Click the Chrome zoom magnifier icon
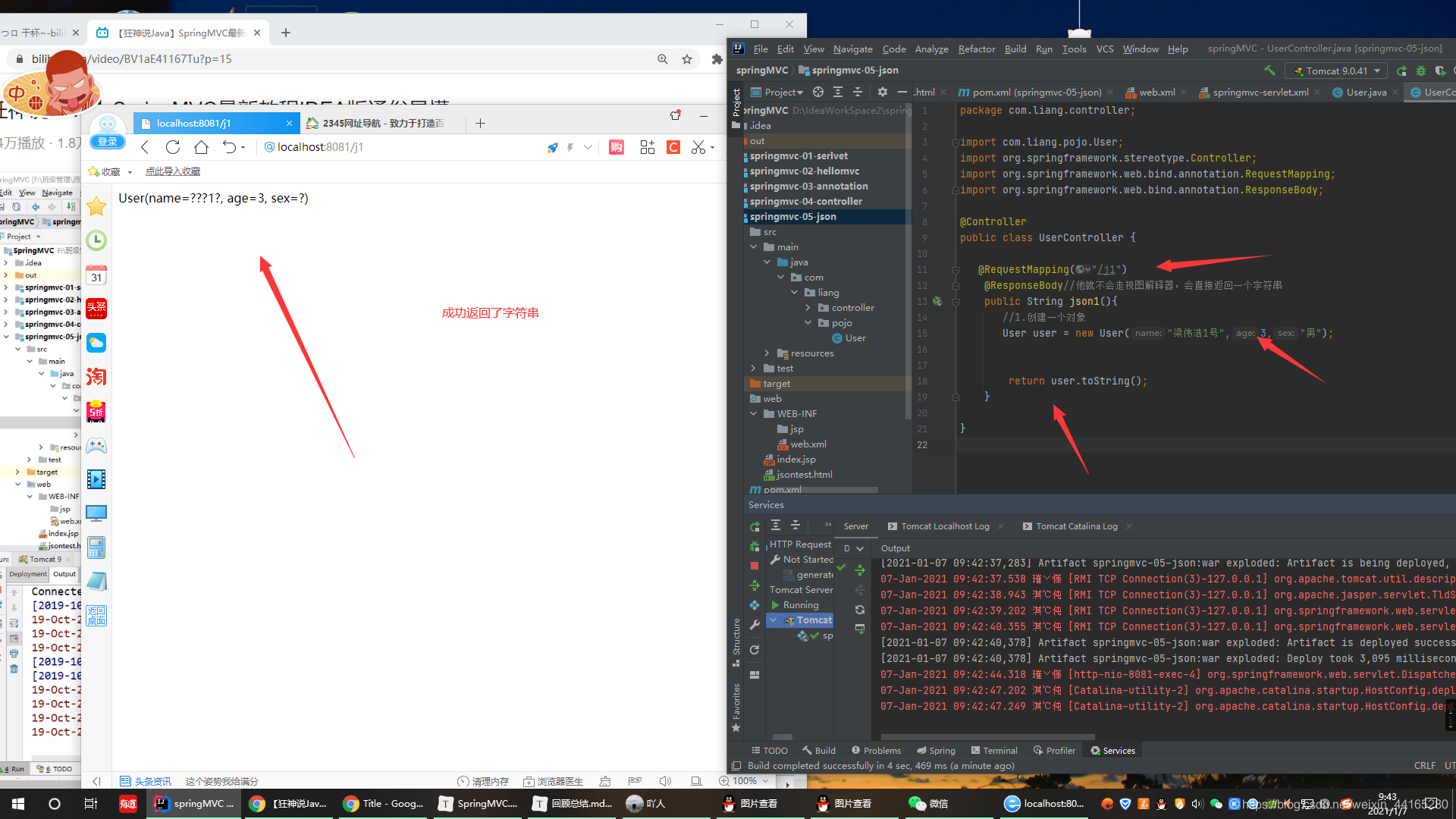 pyautogui.click(x=663, y=59)
